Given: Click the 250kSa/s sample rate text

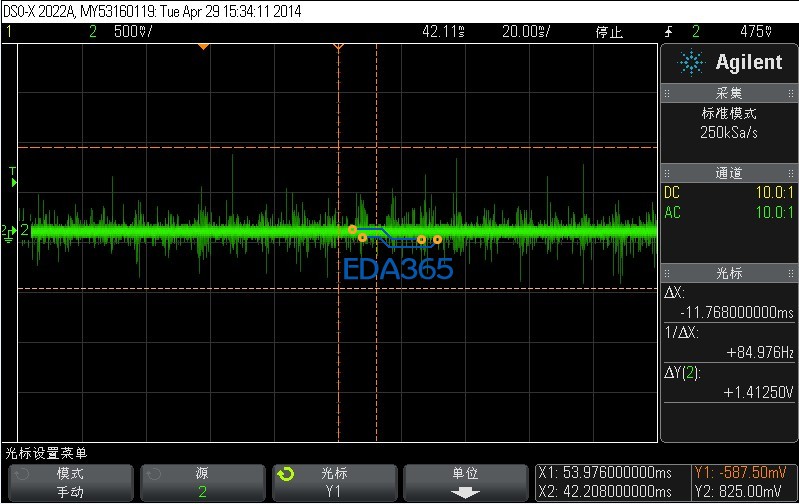Looking at the screenshot, I should point(729,133).
